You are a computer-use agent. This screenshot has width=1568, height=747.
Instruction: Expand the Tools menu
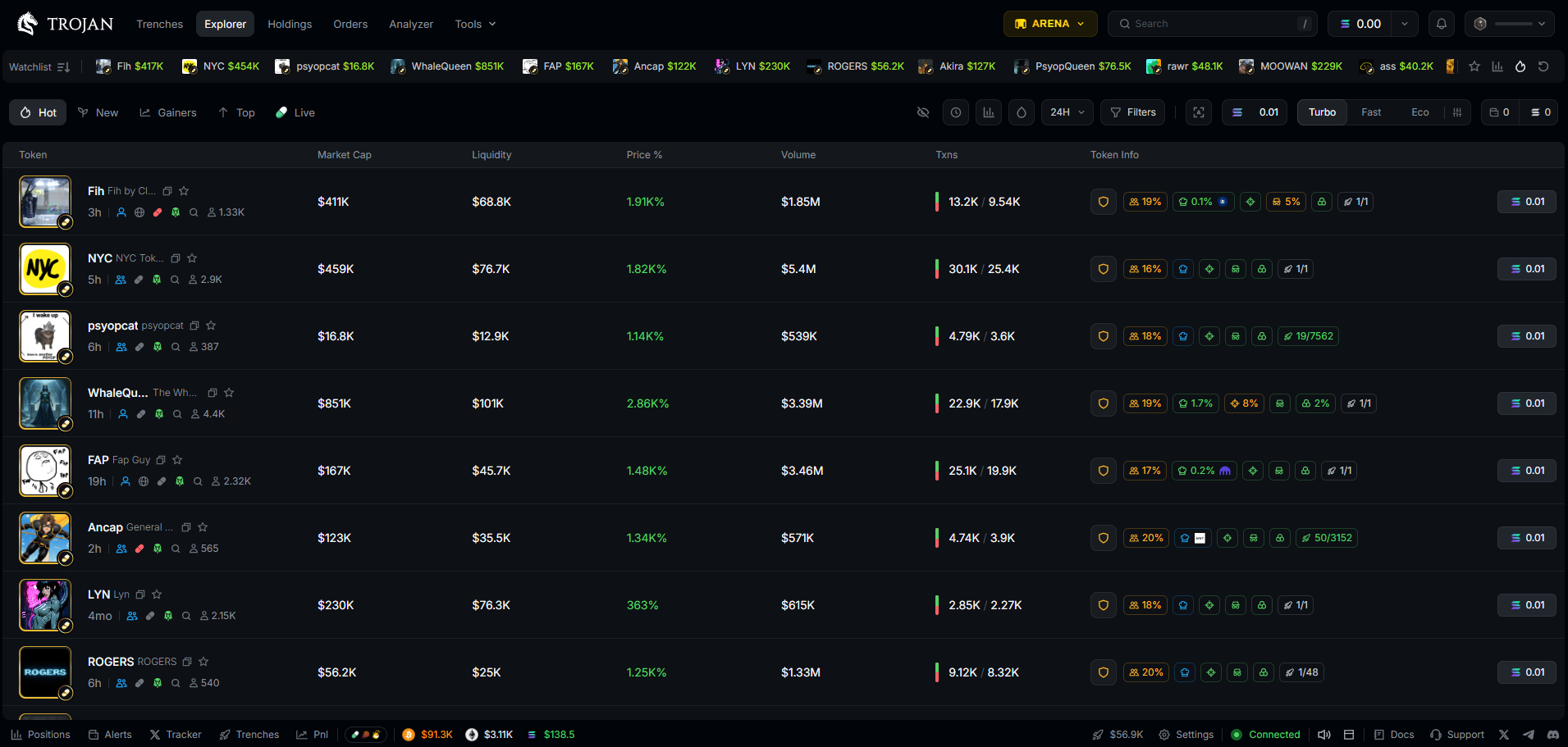click(x=475, y=24)
